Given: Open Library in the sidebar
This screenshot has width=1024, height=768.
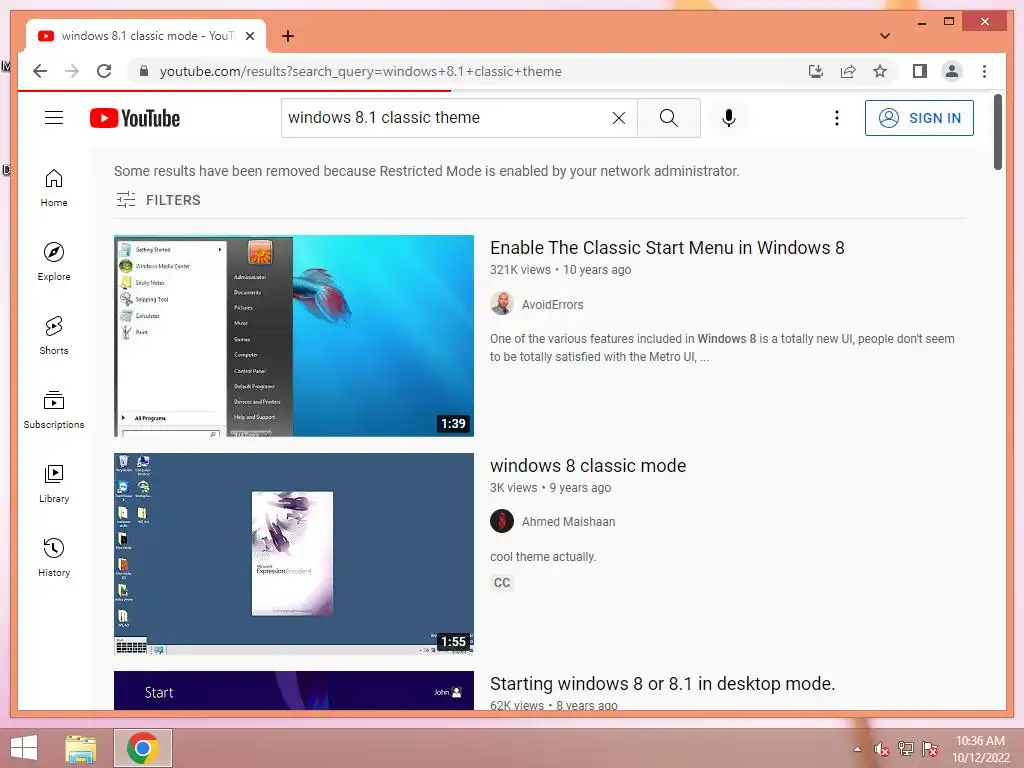Looking at the screenshot, I should click(54, 483).
